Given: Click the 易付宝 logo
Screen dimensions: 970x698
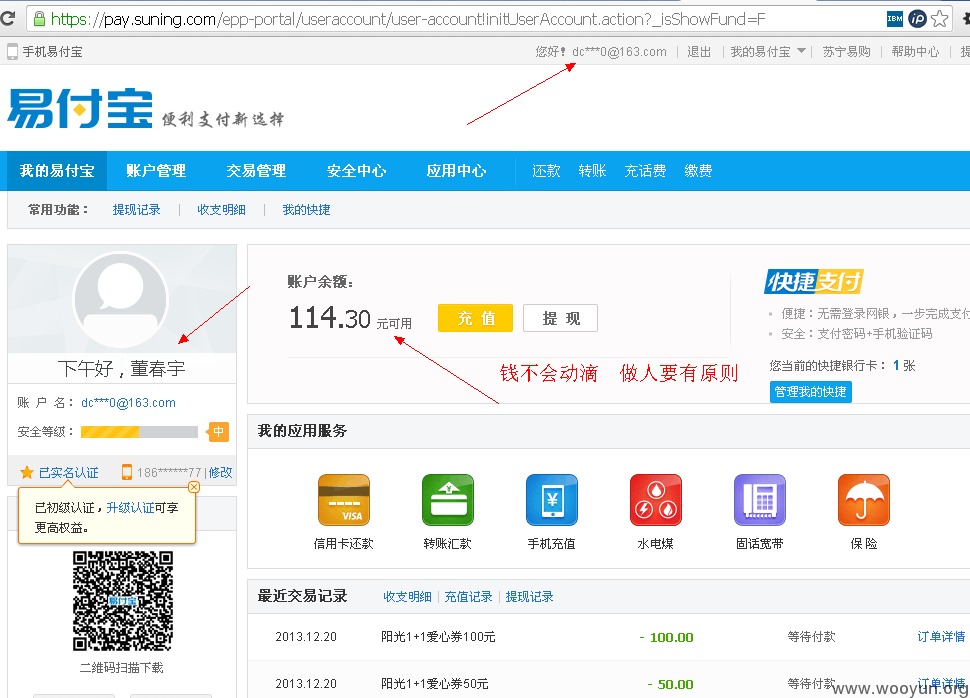Looking at the screenshot, I should coord(80,108).
